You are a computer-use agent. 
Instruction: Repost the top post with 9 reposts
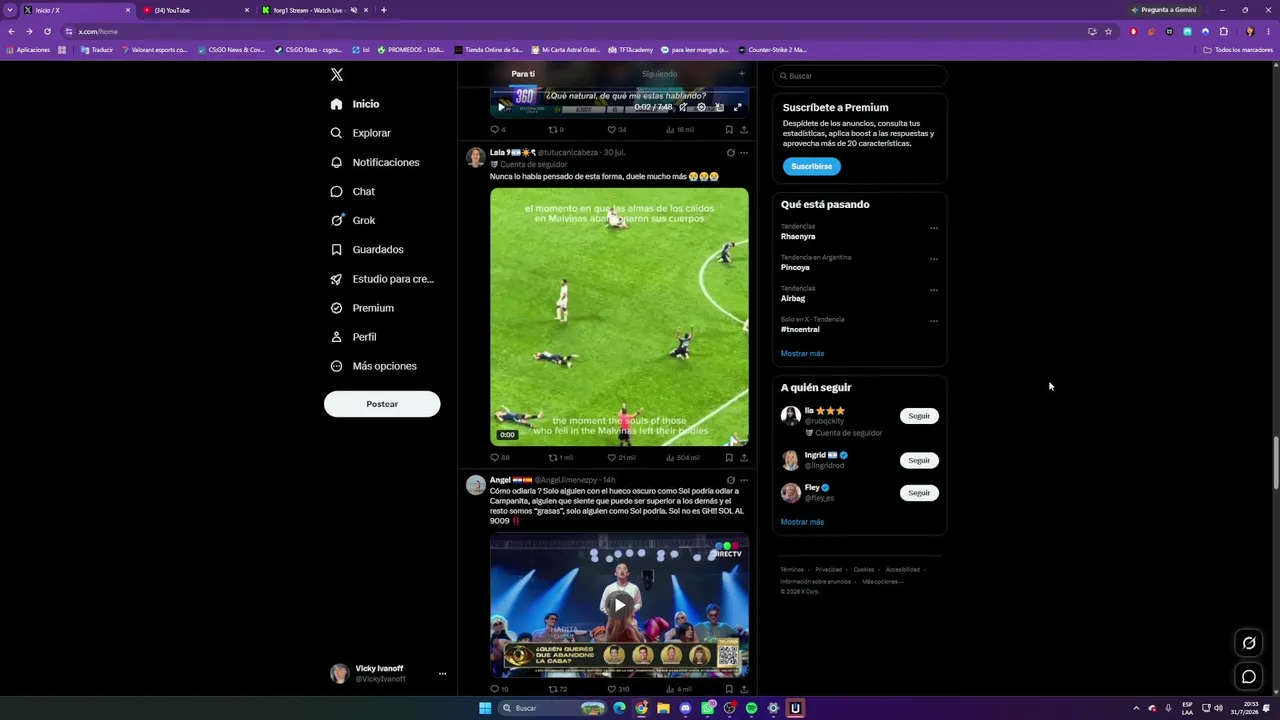[556, 129]
